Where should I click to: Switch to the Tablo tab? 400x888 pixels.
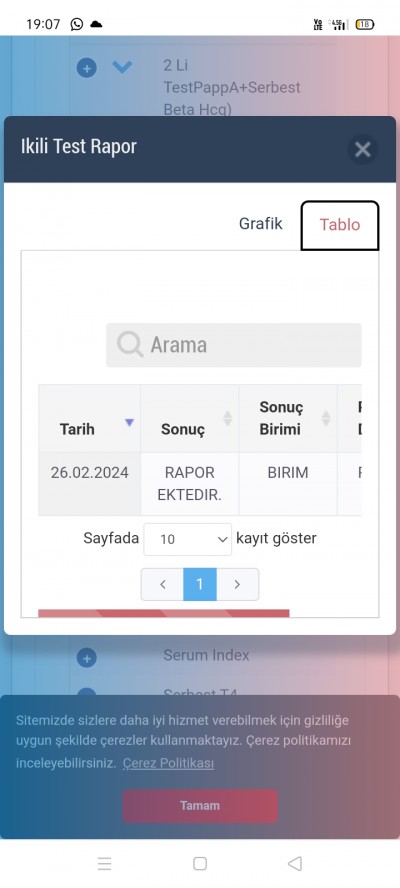click(x=339, y=225)
